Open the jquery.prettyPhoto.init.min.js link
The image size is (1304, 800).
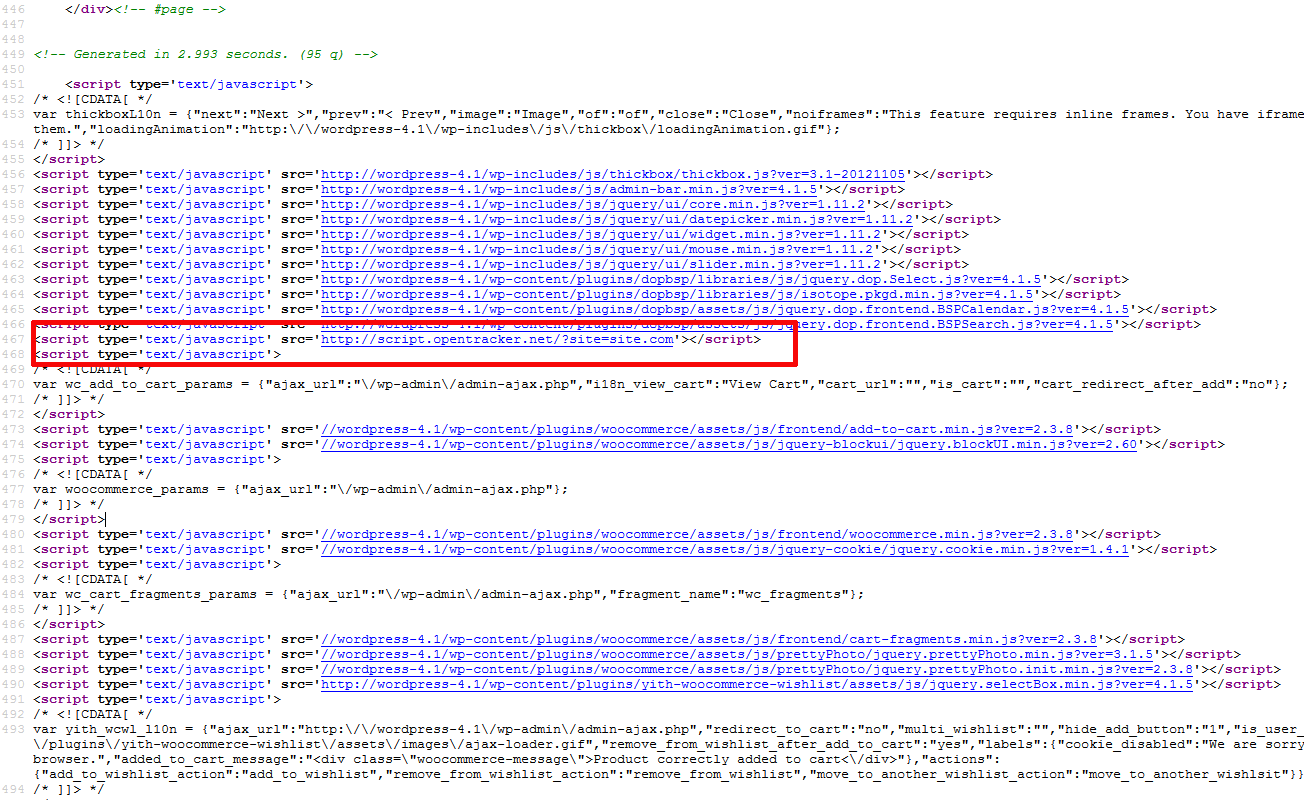click(x=757, y=669)
